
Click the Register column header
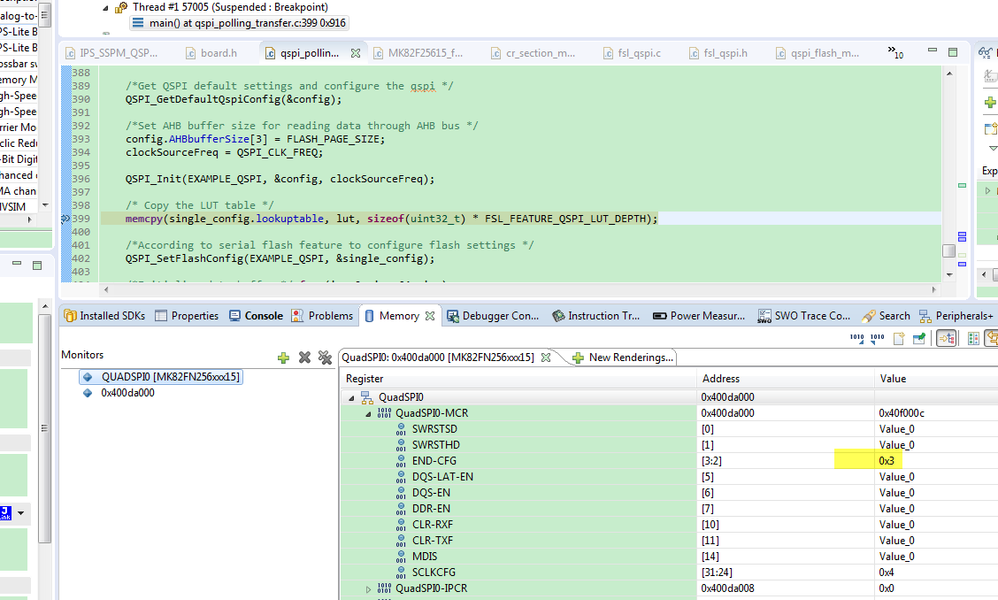point(519,379)
